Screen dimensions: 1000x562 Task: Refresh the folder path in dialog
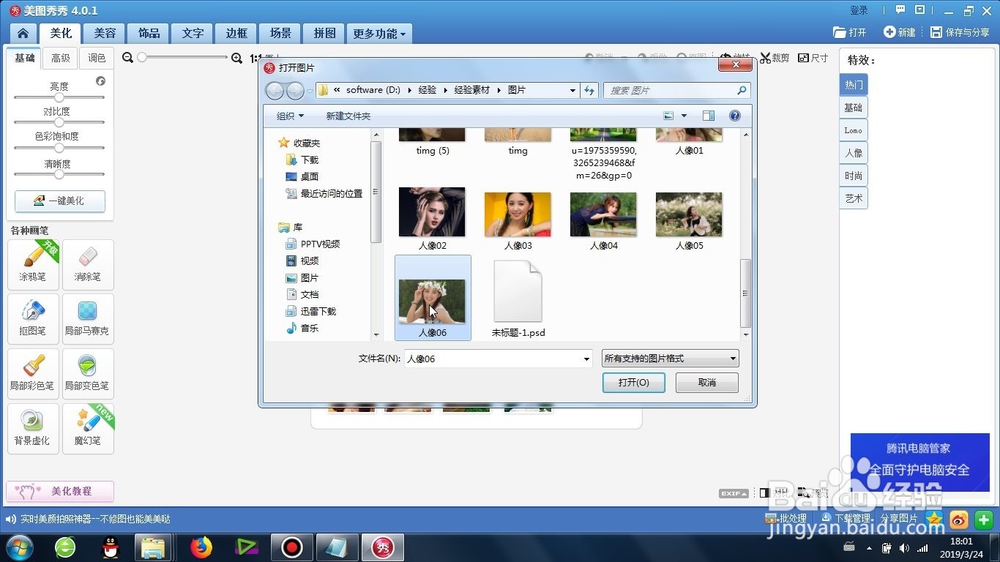[589, 91]
